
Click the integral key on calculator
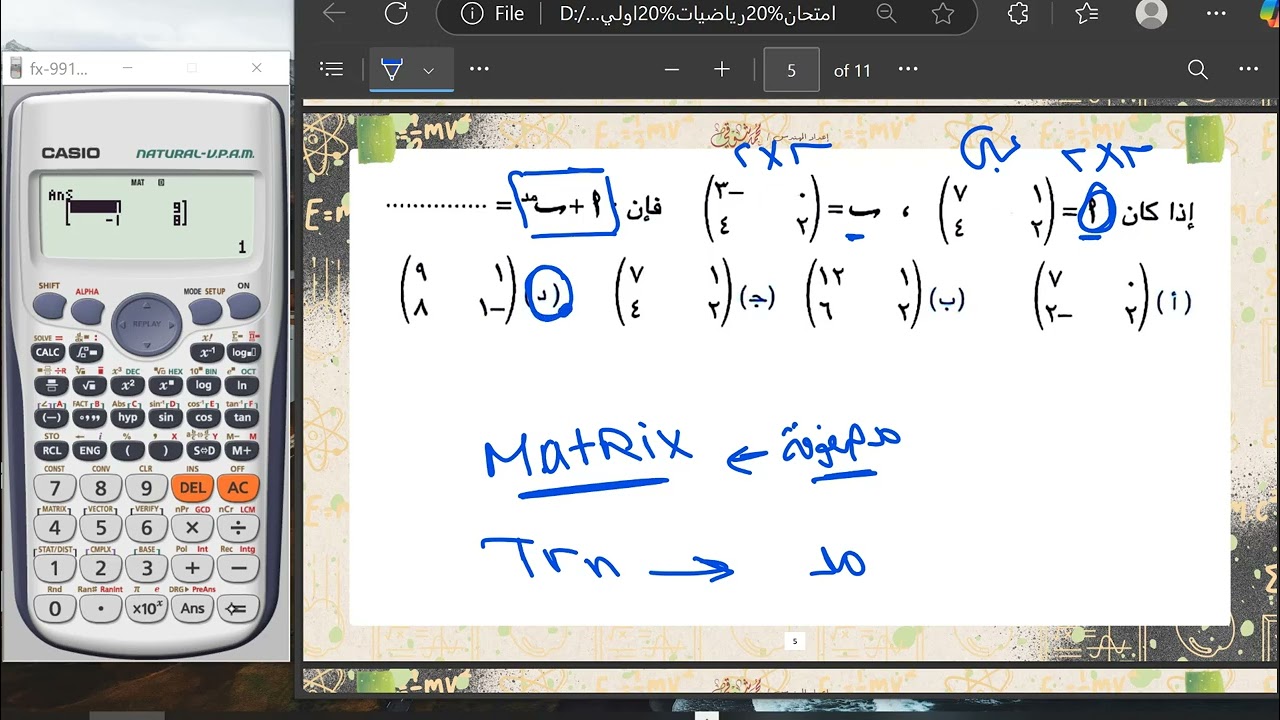[x=87, y=353]
